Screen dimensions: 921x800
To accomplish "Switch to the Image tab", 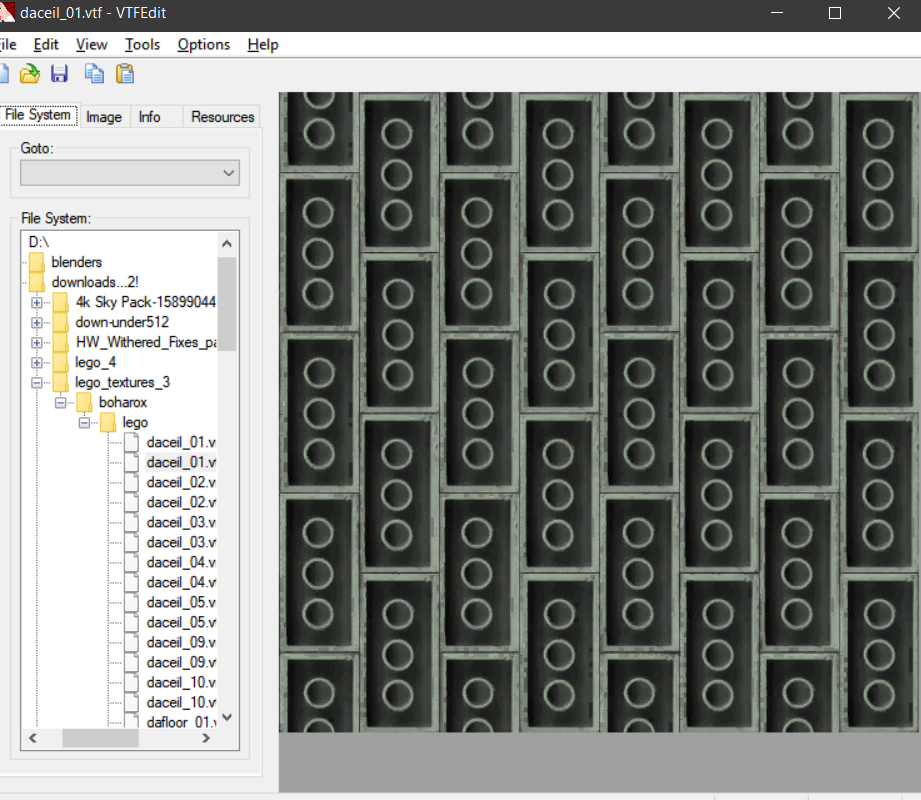I will tap(104, 117).
